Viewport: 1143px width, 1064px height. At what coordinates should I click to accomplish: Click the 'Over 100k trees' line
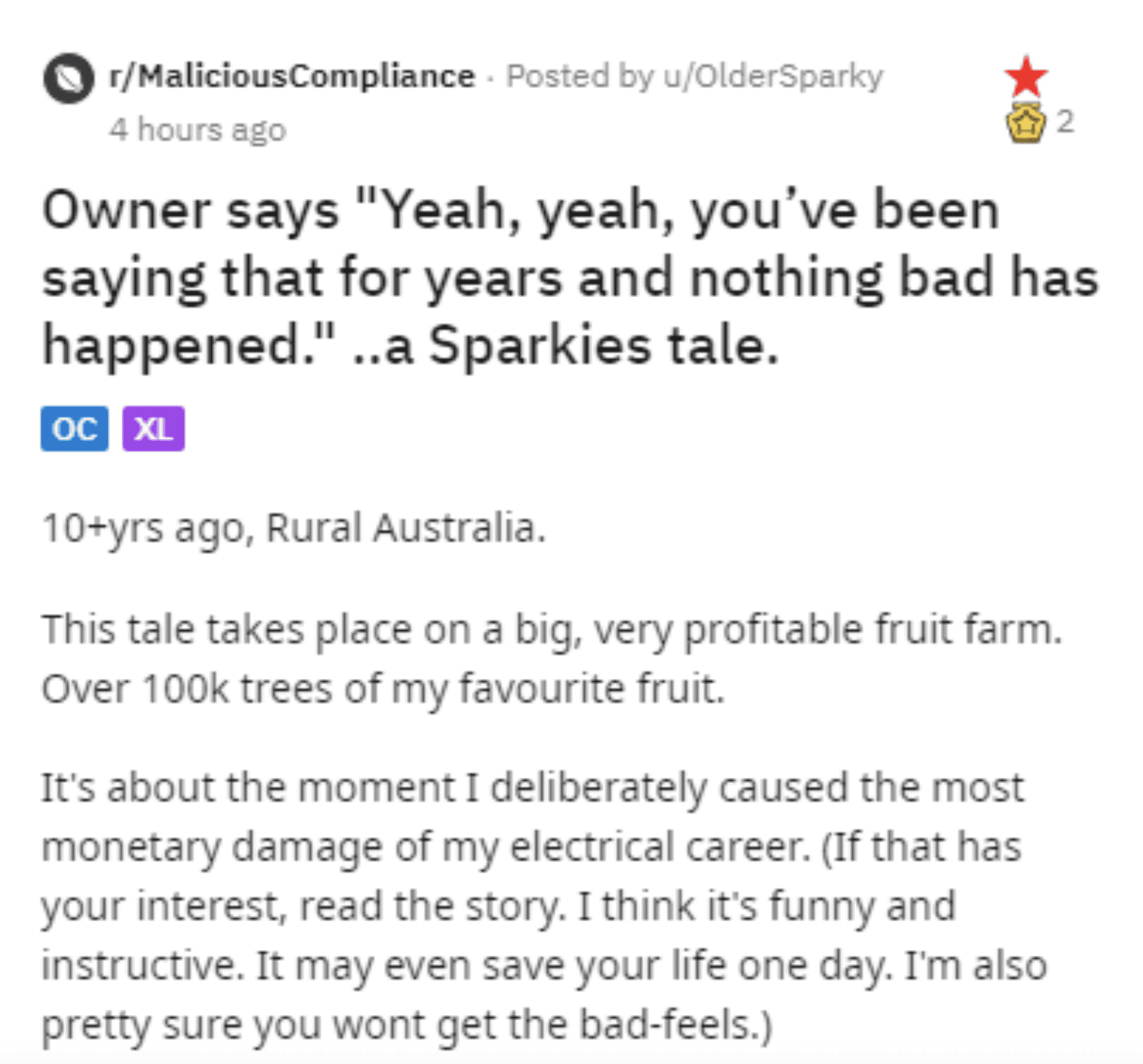pyautogui.click(x=383, y=689)
